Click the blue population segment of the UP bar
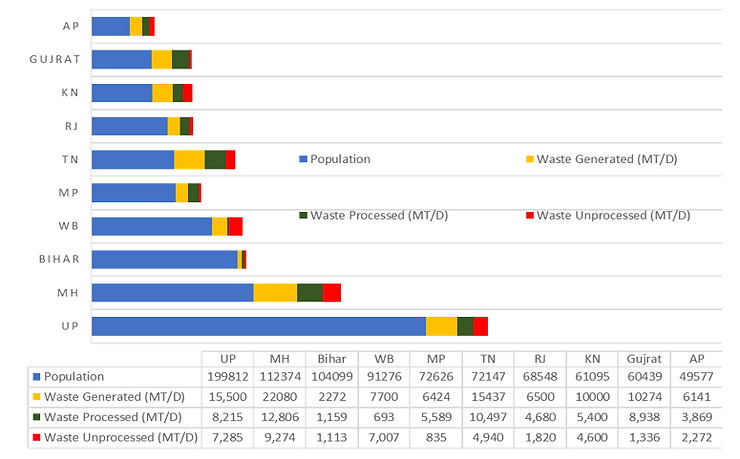The image size is (740, 459). point(258,326)
